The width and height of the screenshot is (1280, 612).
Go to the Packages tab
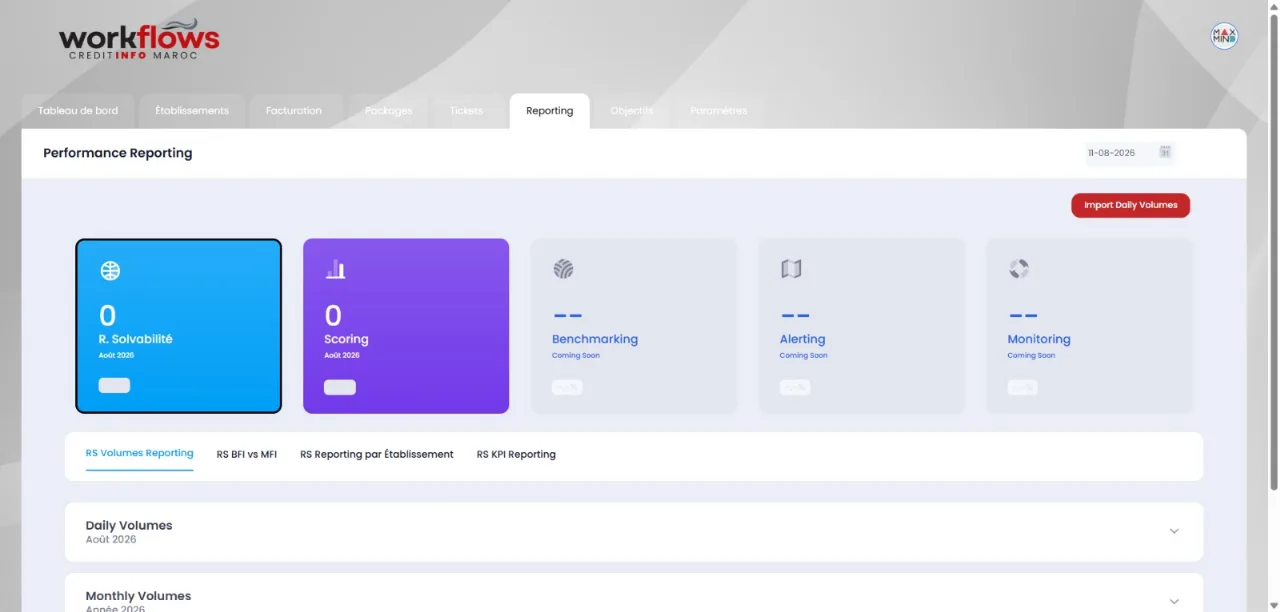[389, 111]
